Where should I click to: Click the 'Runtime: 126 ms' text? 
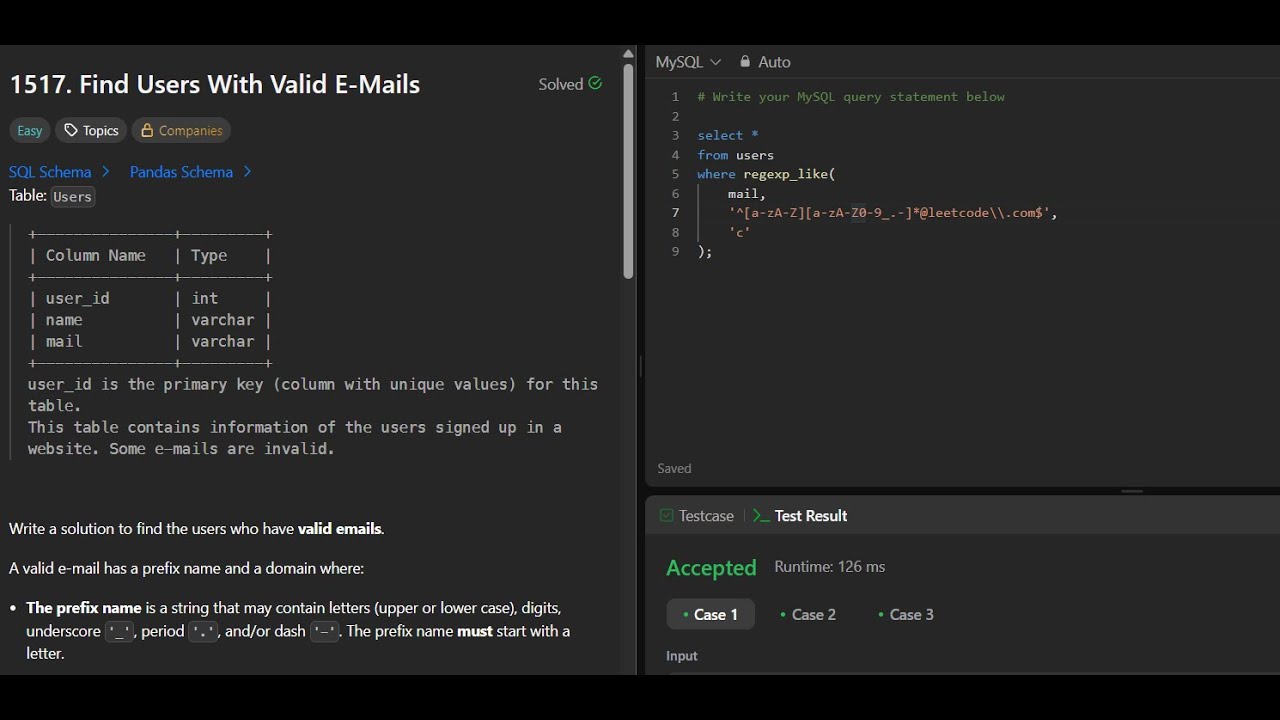point(830,567)
